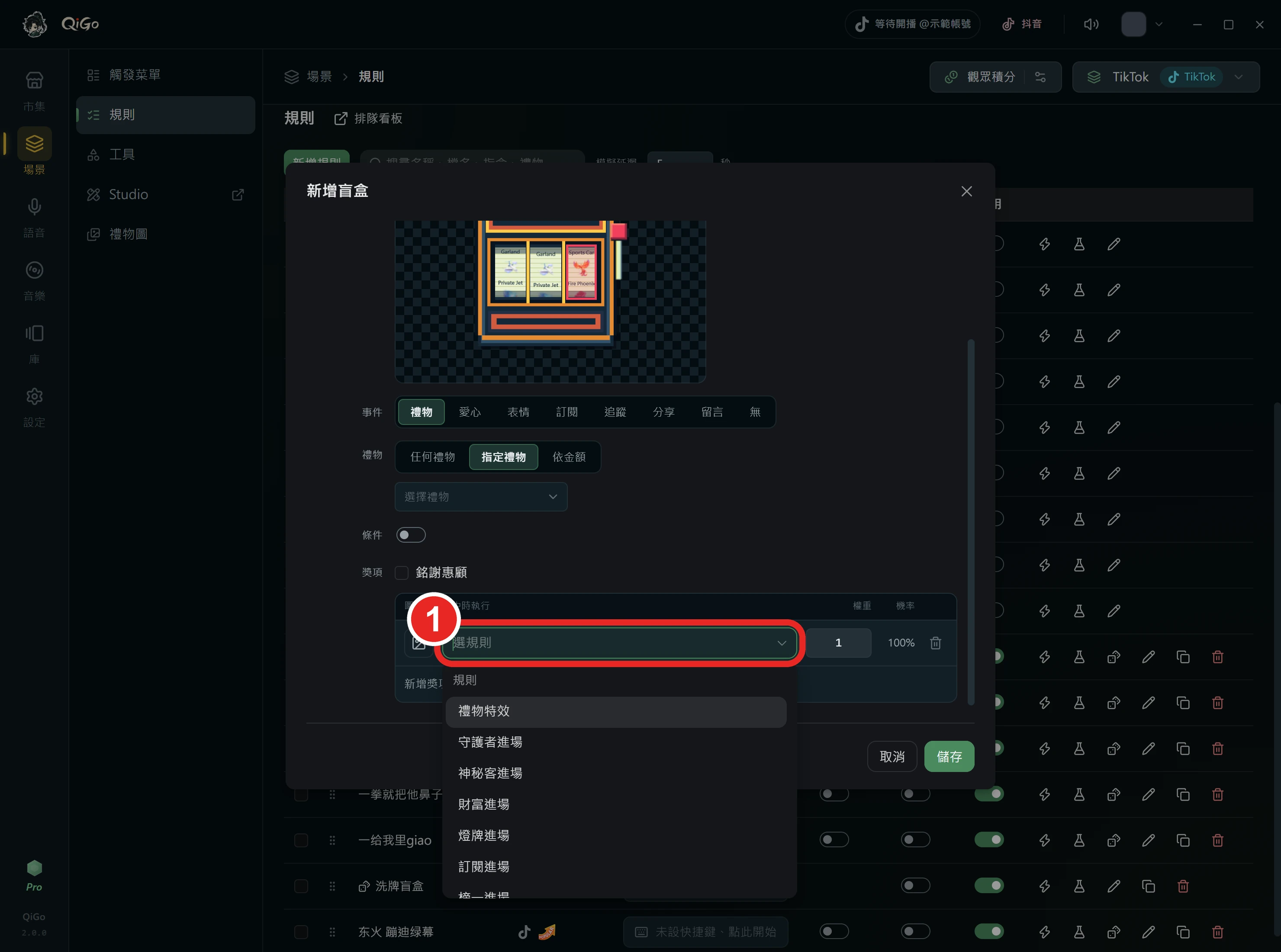
Task: Select the 愛心 event tab
Action: [469, 412]
